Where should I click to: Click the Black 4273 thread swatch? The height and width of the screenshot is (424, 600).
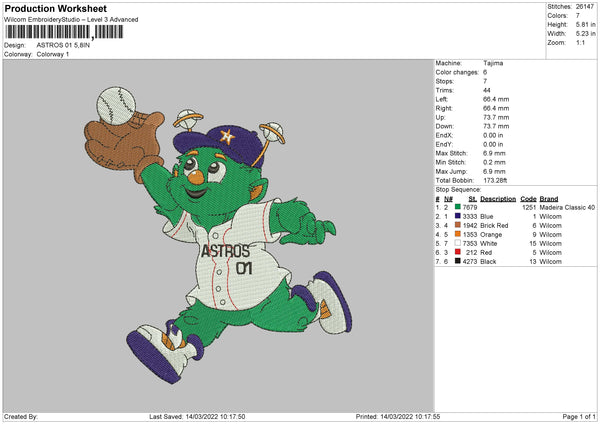(457, 261)
